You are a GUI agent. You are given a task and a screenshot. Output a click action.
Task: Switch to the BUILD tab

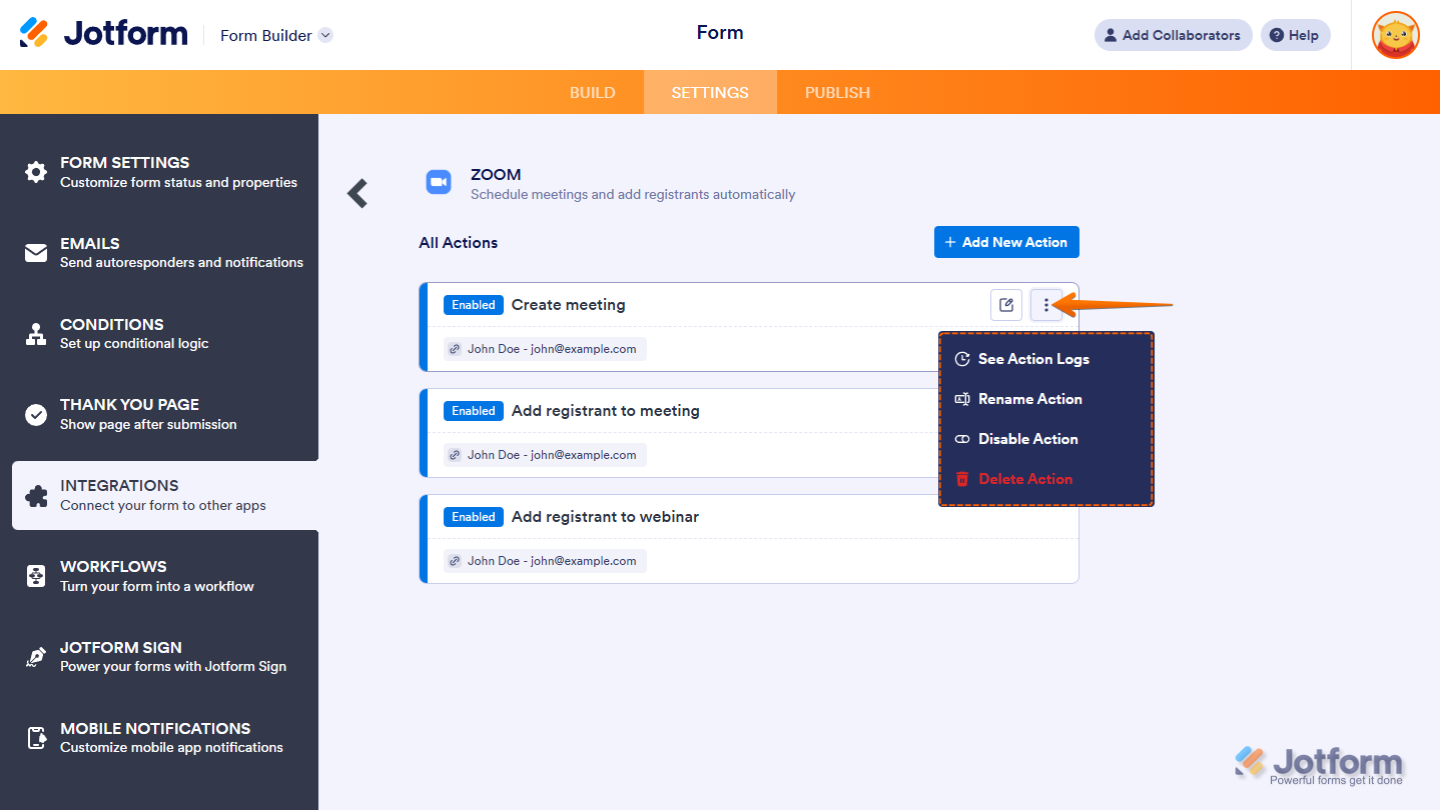(593, 92)
